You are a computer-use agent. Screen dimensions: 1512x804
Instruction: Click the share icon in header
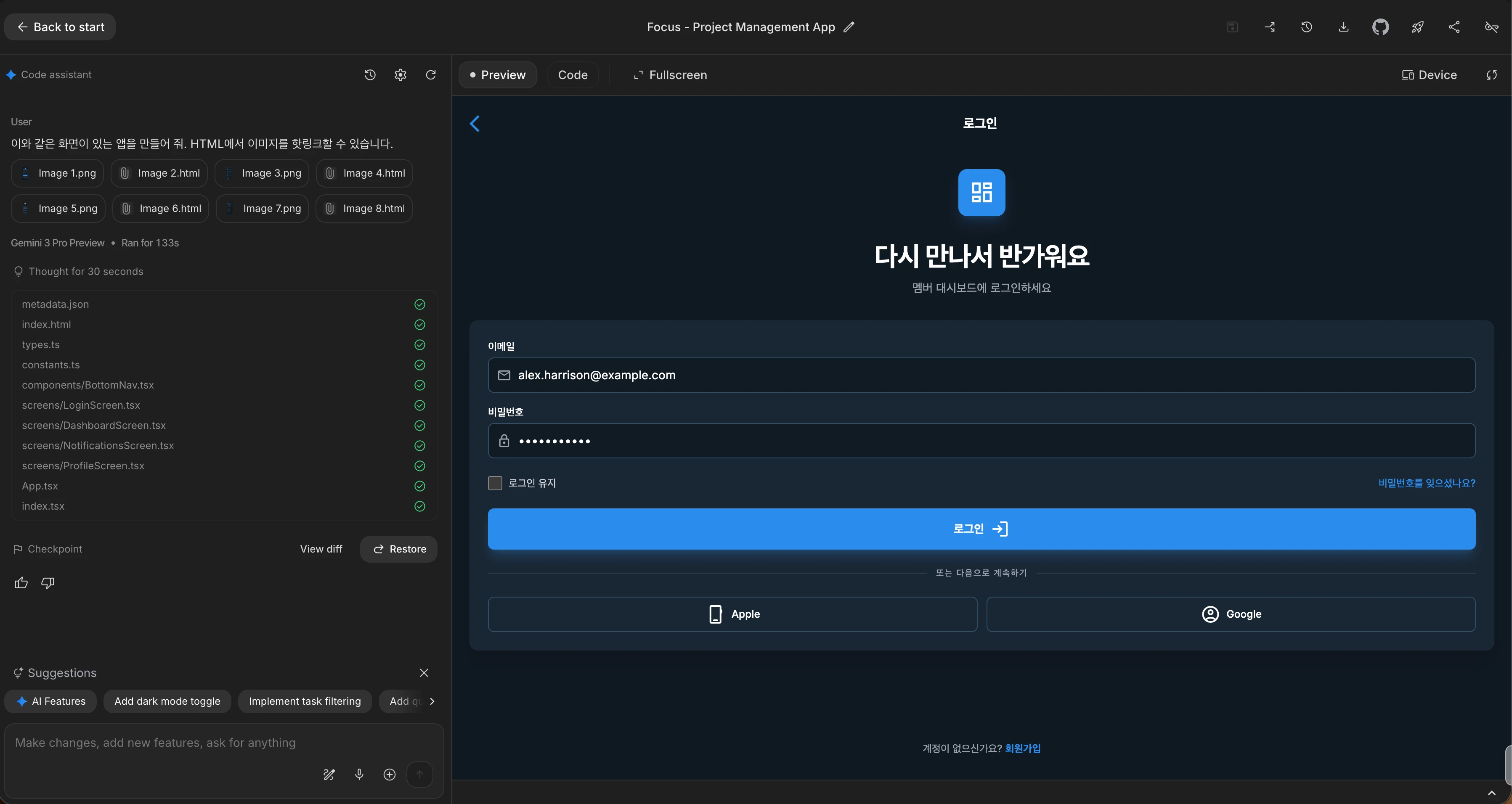coord(1454,27)
